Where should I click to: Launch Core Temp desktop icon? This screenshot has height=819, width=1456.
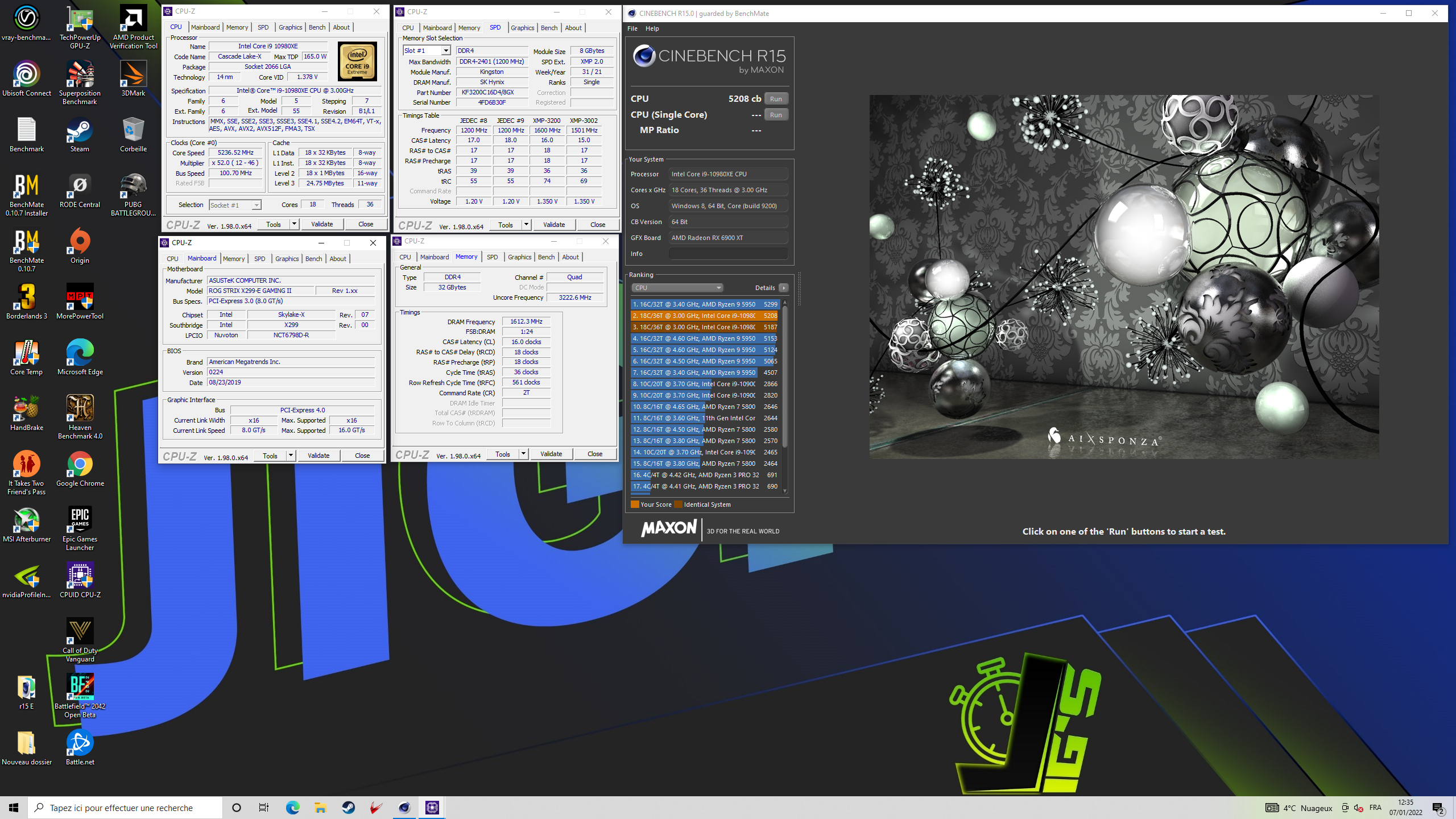click(26, 357)
